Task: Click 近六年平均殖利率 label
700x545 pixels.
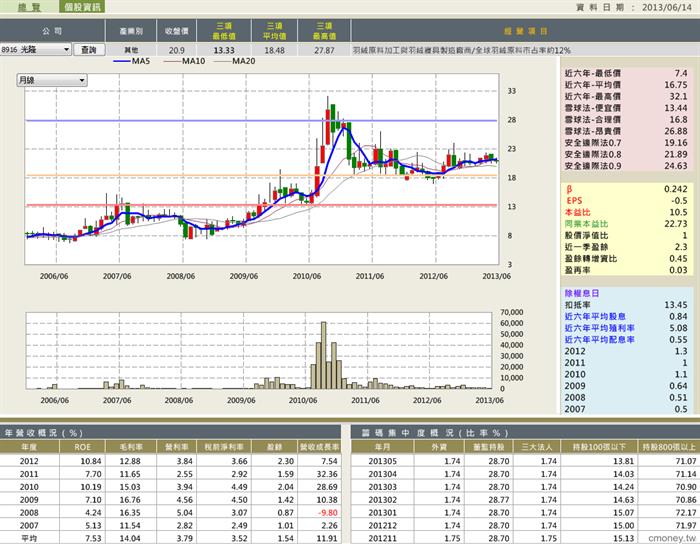Action: click(x=600, y=328)
